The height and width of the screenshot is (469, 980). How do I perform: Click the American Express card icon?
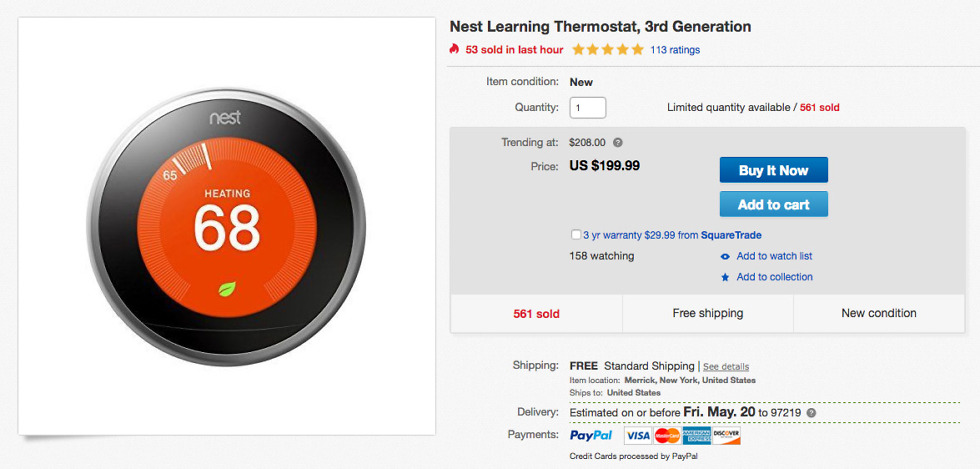tap(697, 436)
